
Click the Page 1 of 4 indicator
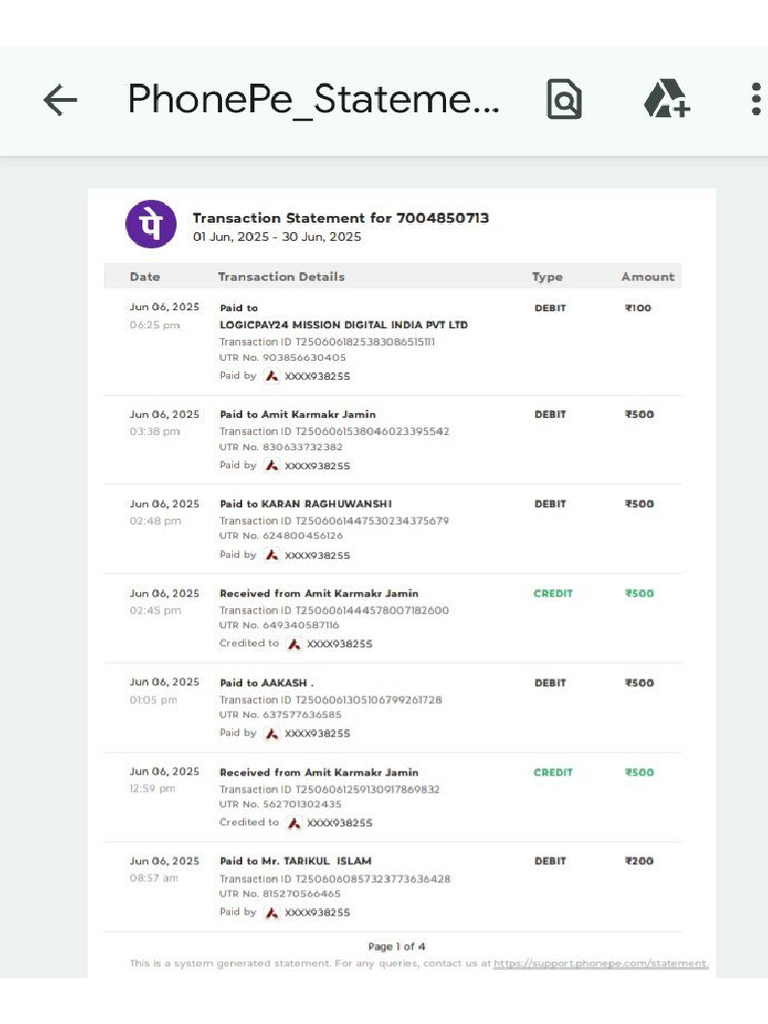point(396,946)
